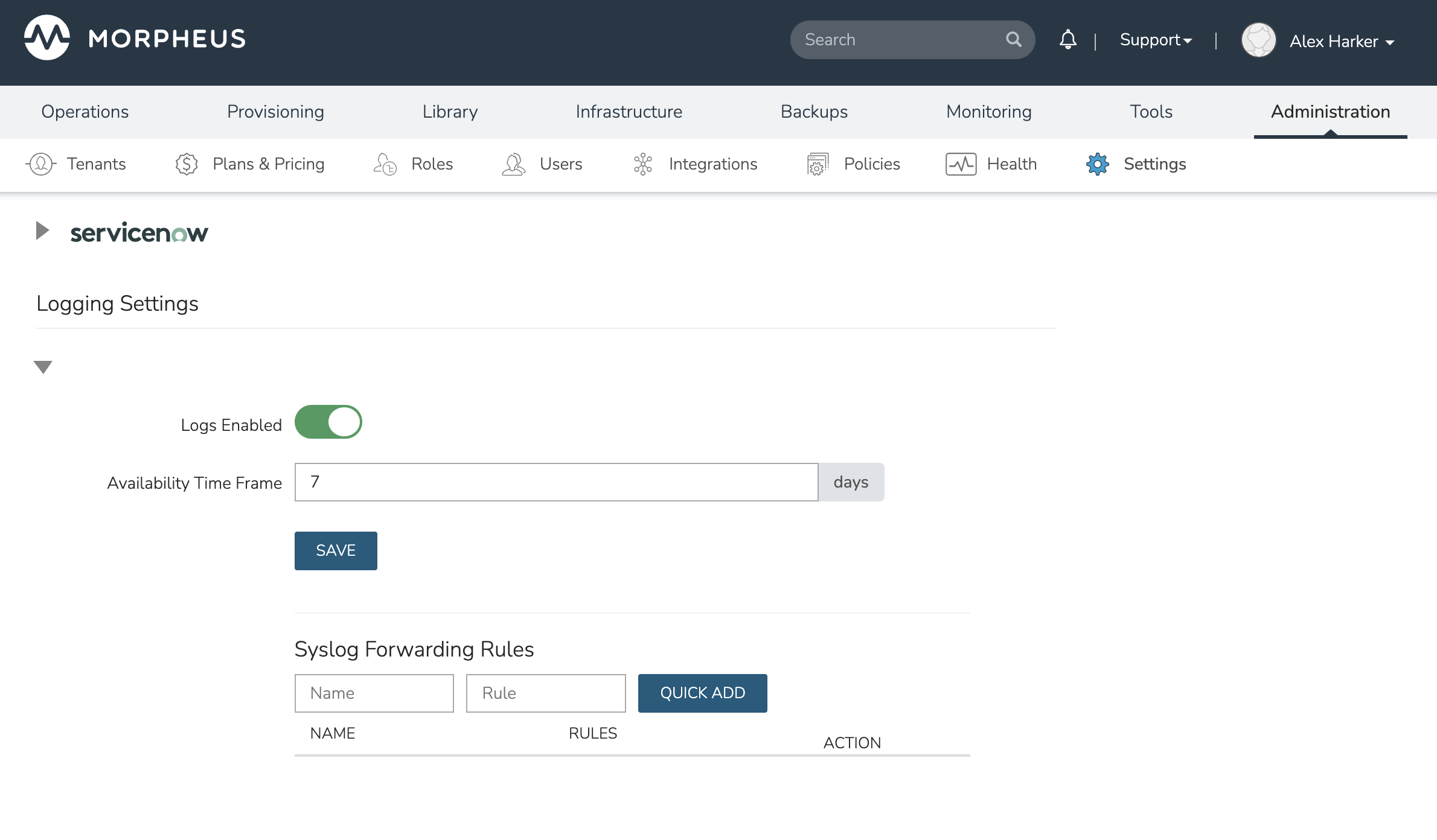Click the Roles icon

(386, 164)
